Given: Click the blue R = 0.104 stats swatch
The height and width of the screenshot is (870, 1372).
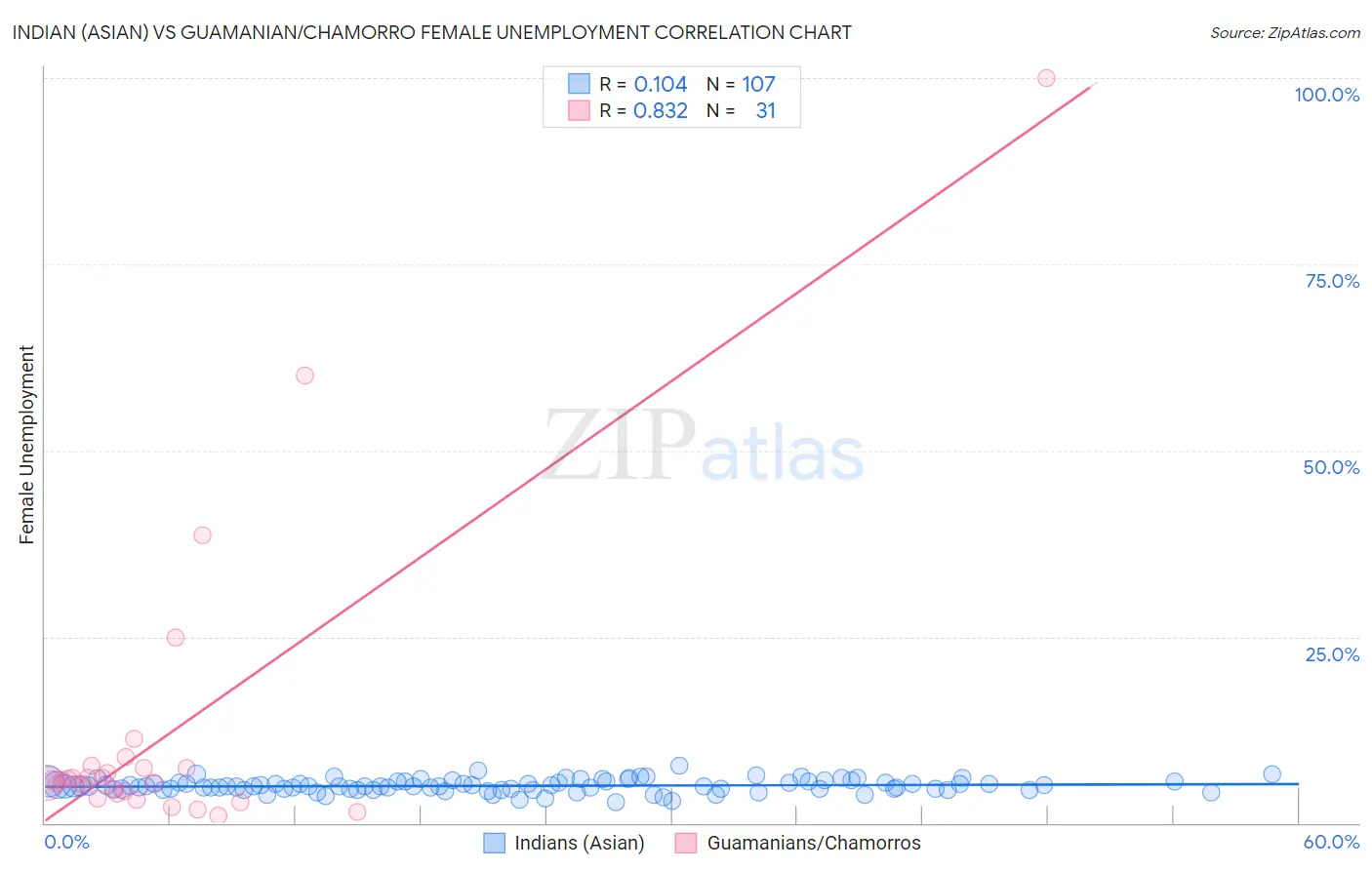Looking at the screenshot, I should click(x=579, y=84).
